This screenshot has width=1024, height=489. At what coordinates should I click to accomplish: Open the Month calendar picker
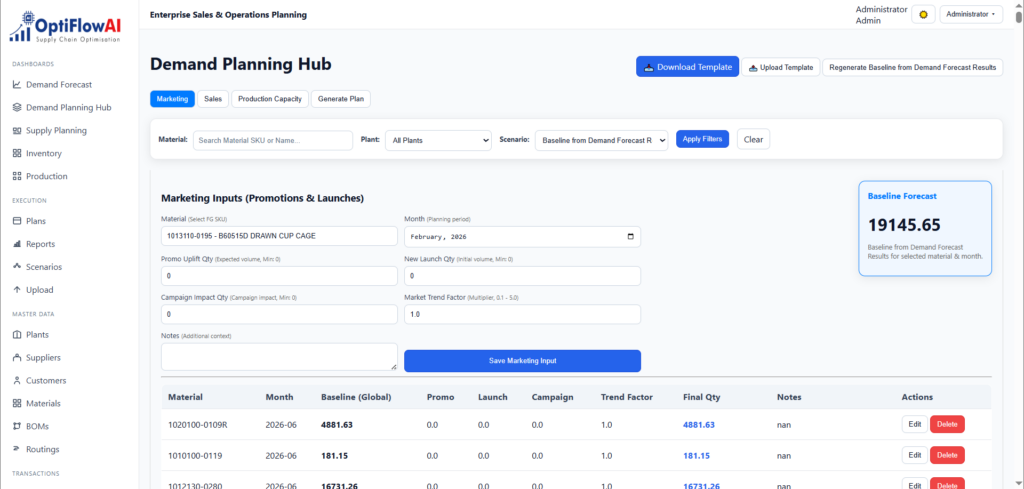point(629,237)
